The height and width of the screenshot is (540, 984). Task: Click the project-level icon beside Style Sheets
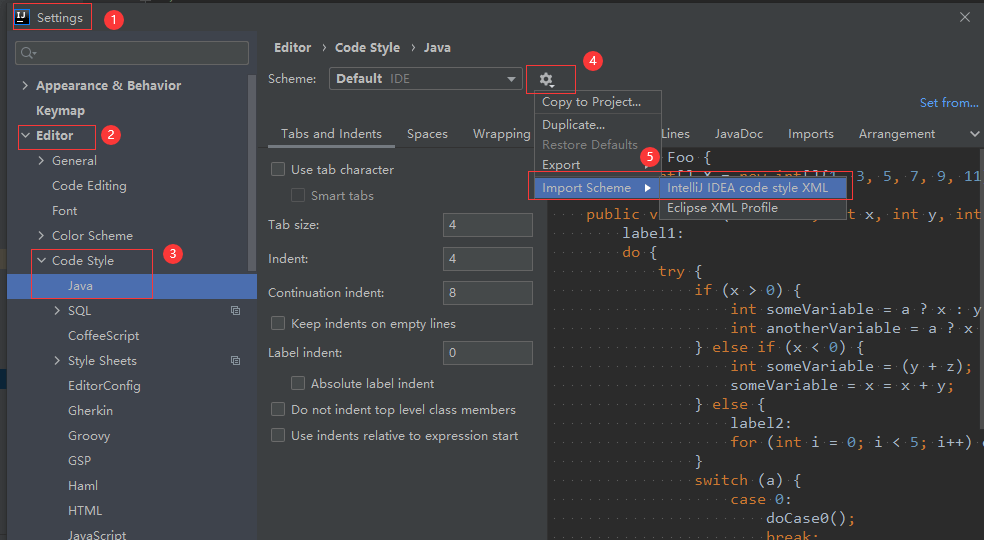point(235,360)
